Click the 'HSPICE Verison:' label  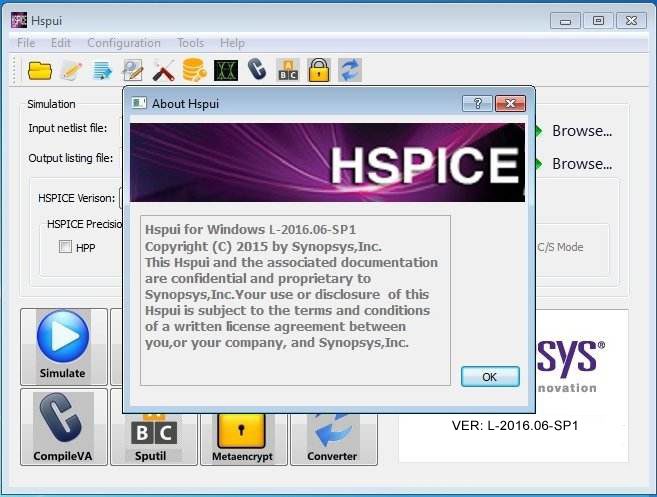point(76,198)
